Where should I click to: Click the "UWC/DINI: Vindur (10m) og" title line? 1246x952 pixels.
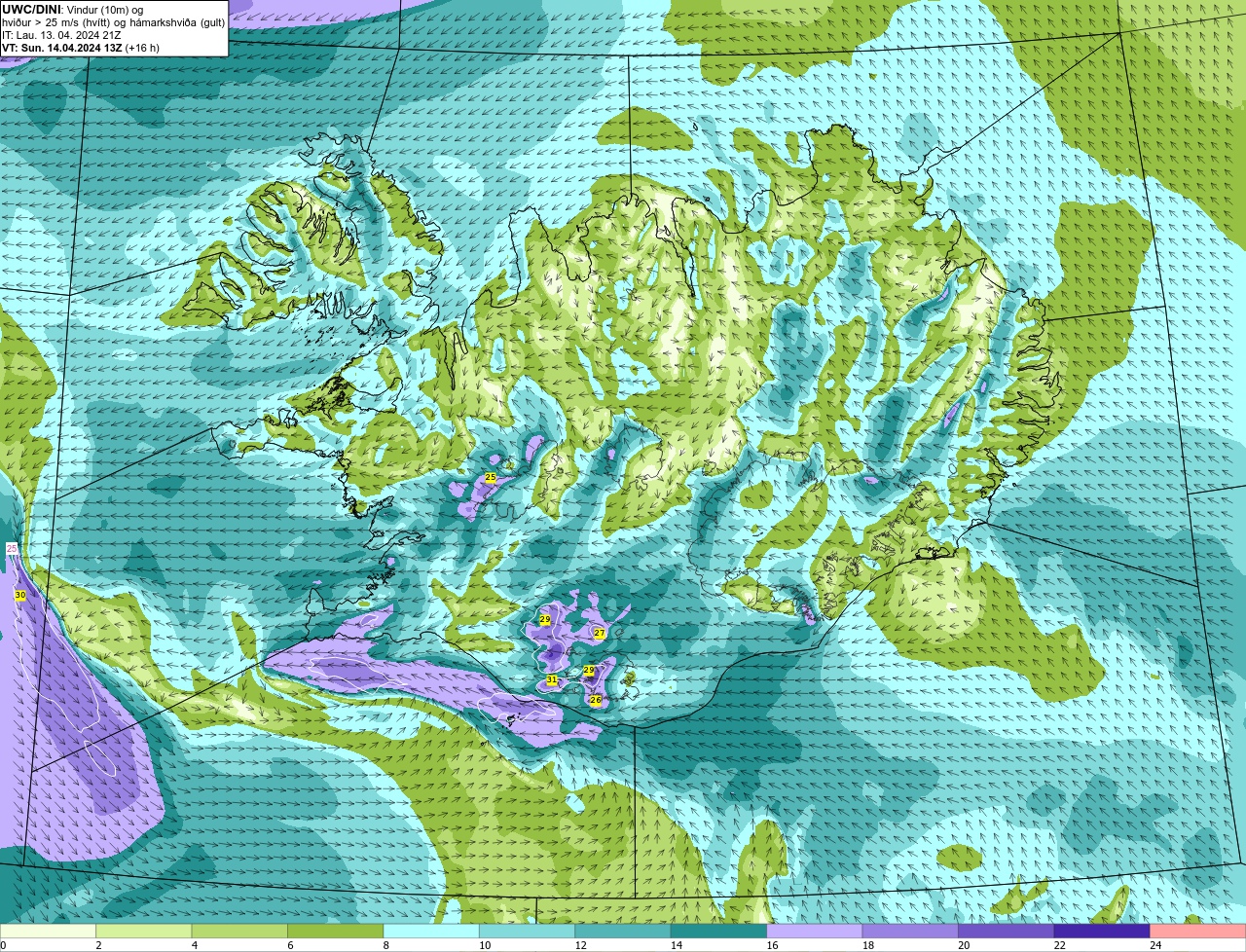[x=73, y=9]
